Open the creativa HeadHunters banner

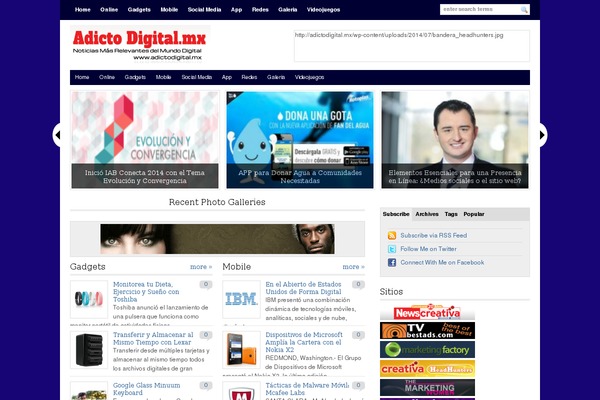click(427, 368)
